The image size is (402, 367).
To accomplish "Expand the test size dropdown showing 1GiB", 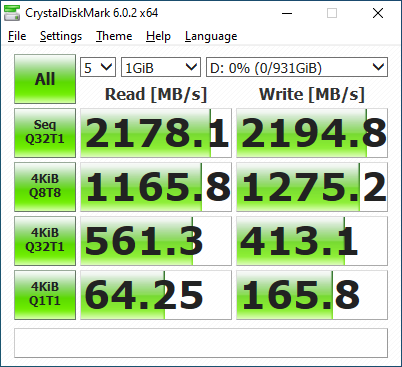I will coord(161,67).
